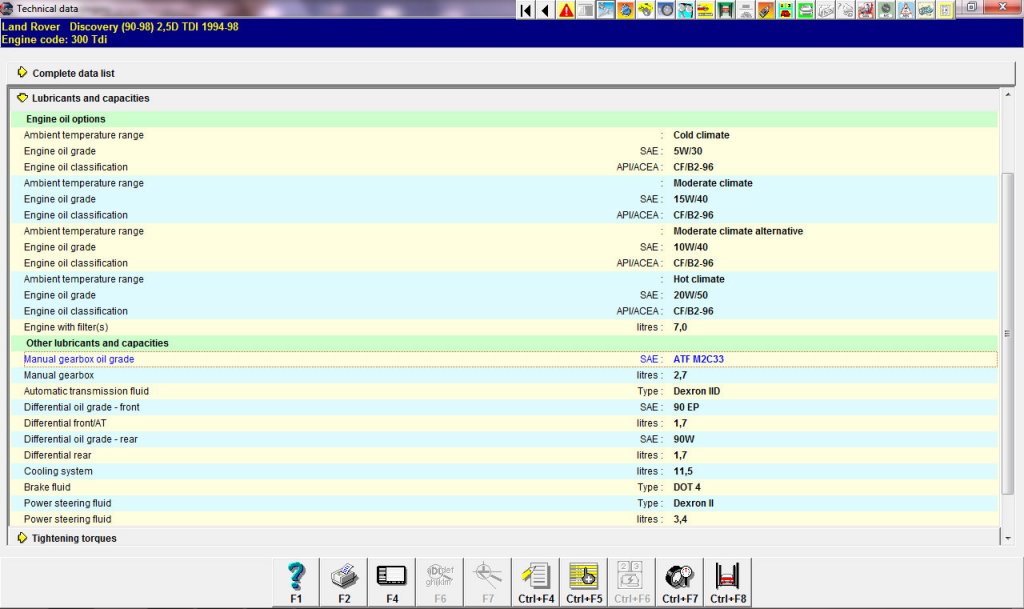Click the Engine oil options header
1024x609 pixels.
tap(66, 119)
